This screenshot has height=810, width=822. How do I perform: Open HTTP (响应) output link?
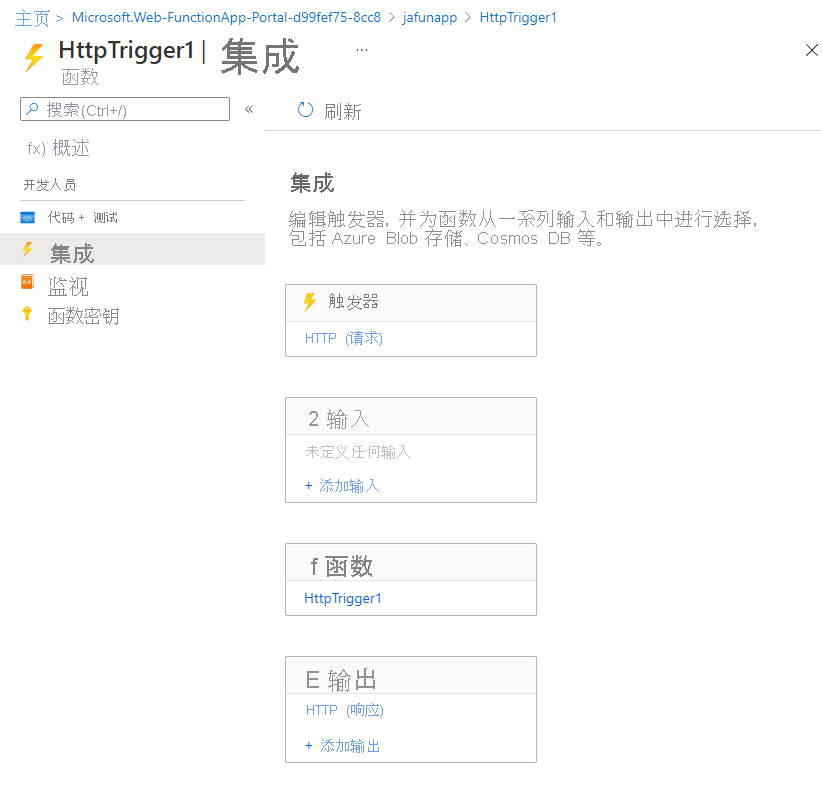point(344,710)
